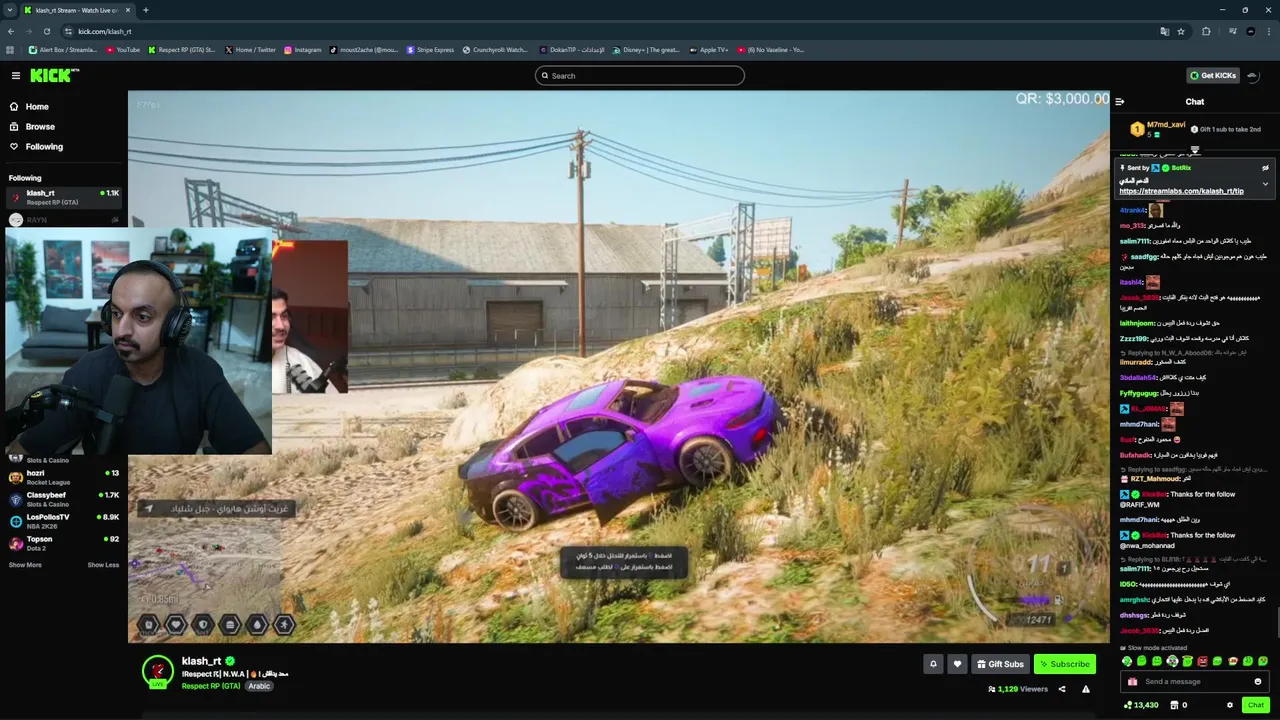Screen dimensions: 1280x720
Task: Click the klash_rt Stream browser tab
Action: [x=78, y=10]
